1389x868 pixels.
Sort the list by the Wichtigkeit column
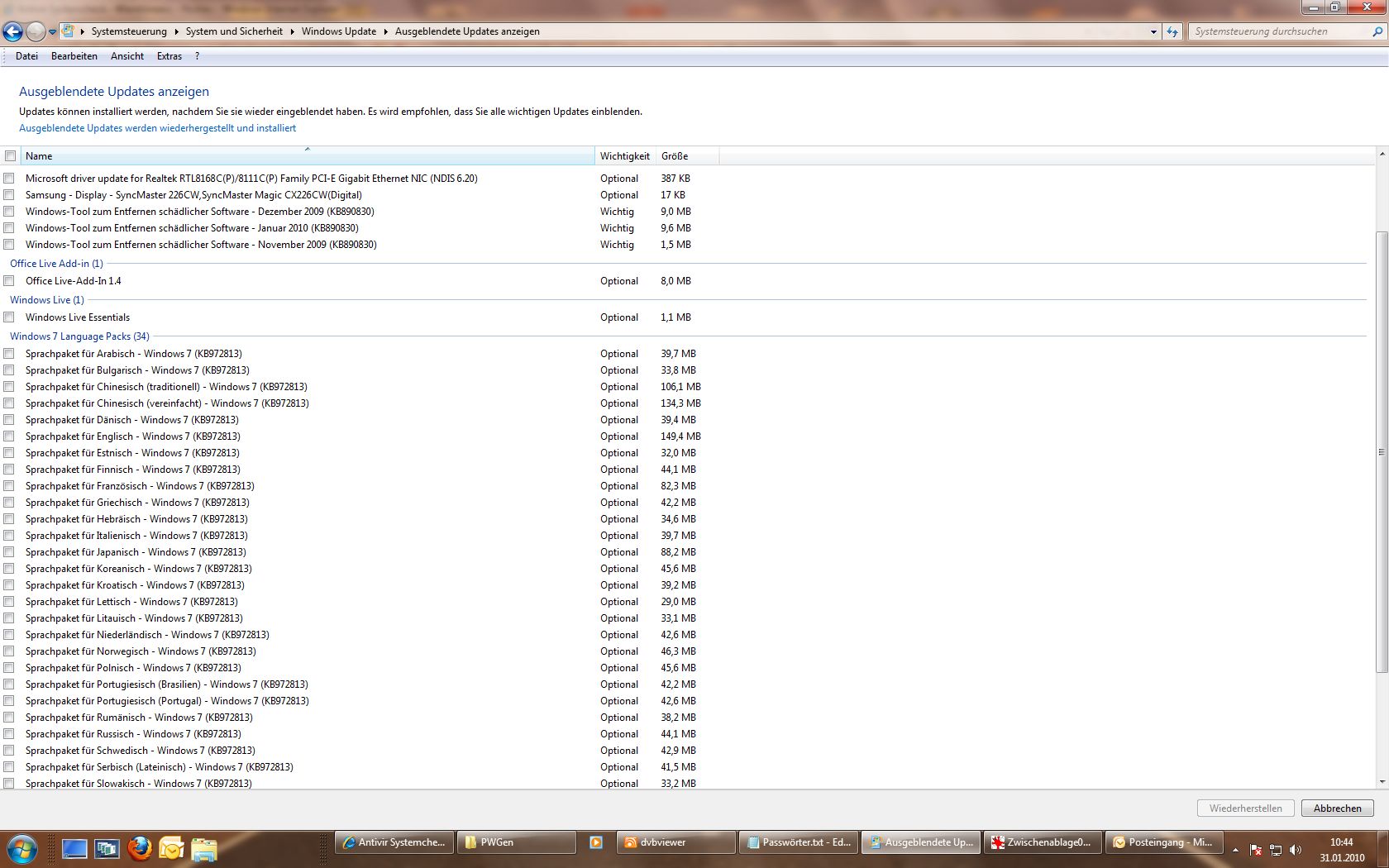pos(625,156)
